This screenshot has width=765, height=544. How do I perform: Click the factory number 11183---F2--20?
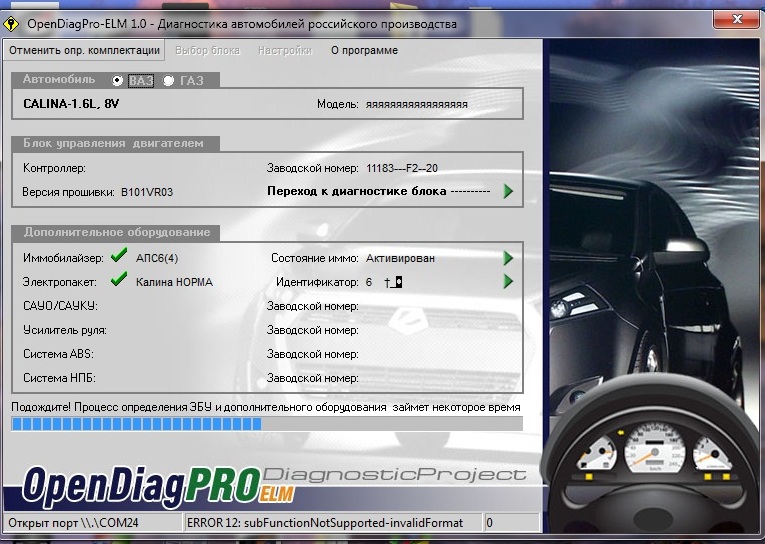click(x=402, y=168)
